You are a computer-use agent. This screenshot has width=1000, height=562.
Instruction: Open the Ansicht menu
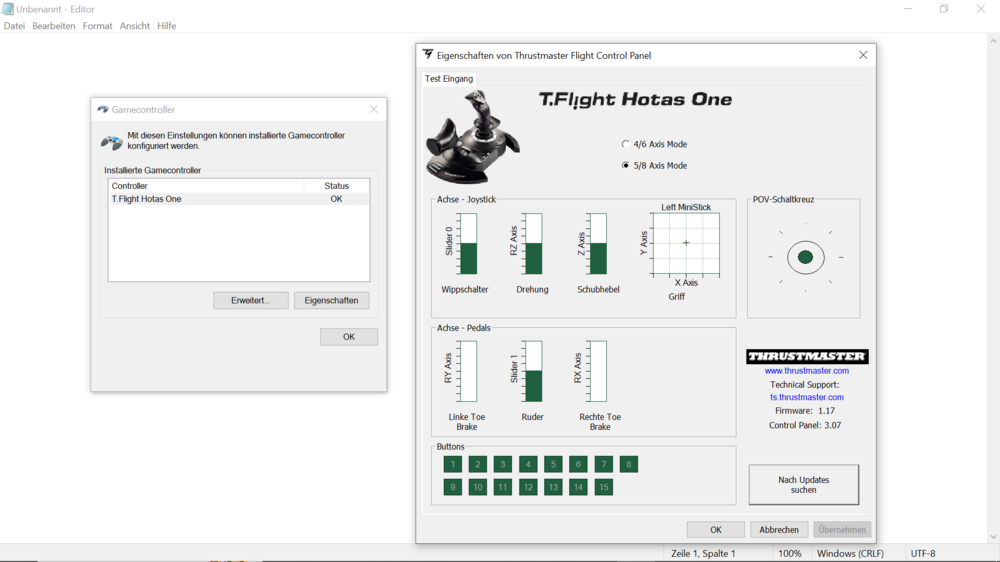(135, 26)
